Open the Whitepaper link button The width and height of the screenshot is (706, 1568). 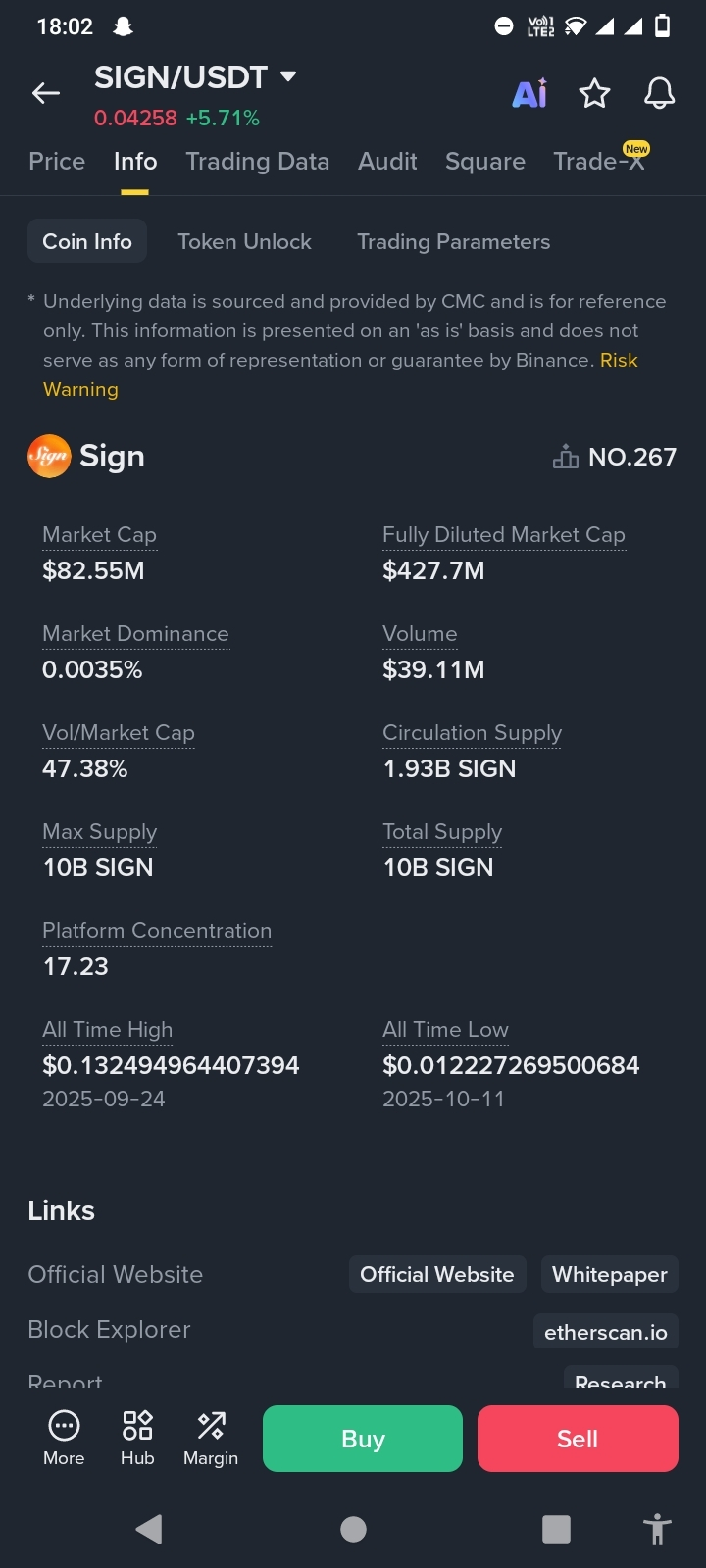[x=610, y=1274]
